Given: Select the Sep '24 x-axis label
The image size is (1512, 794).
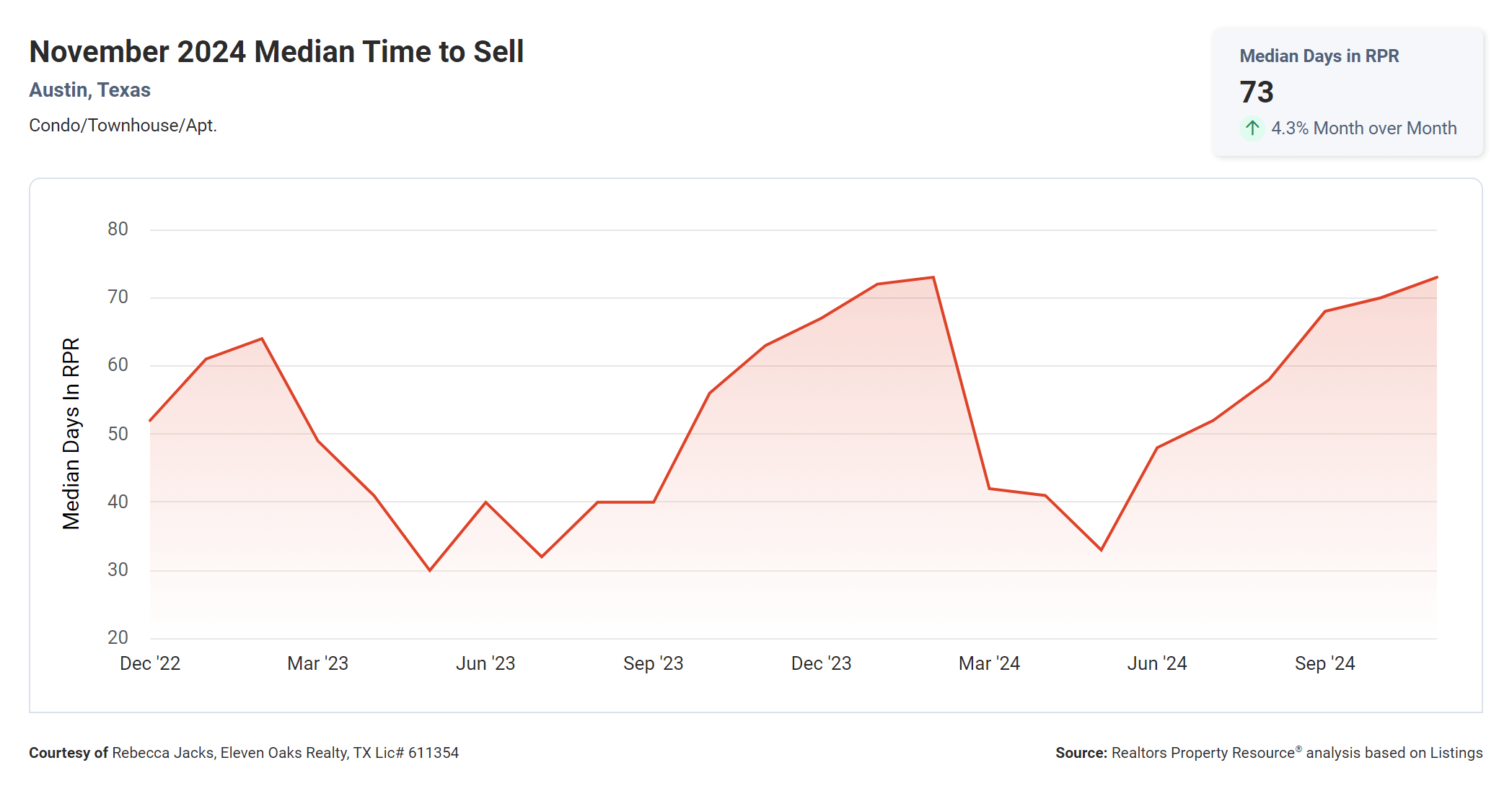Looking at the screenshot, I should [x=1324, y=663].
